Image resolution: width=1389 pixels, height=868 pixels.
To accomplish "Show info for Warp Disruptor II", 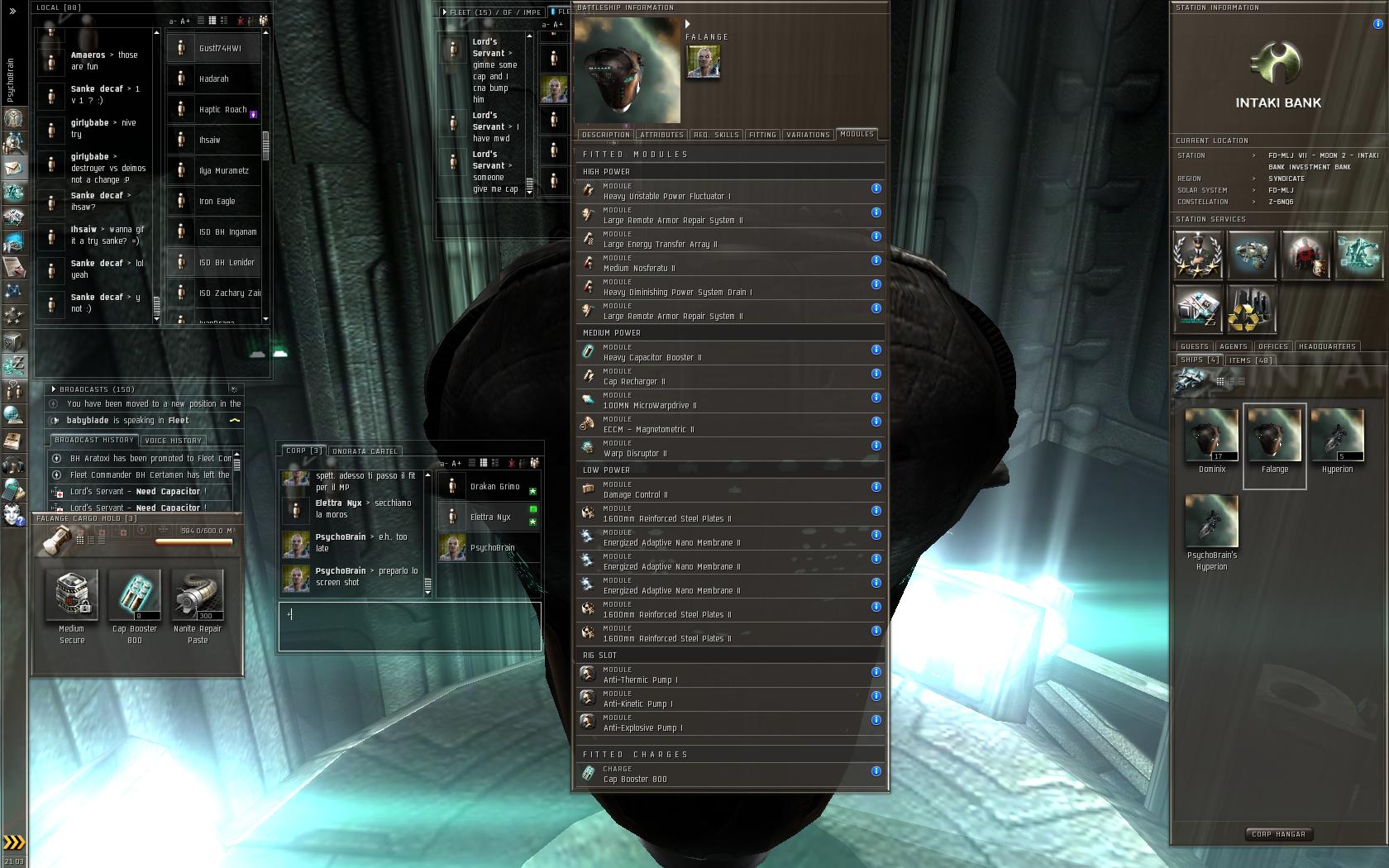I will (876, 446).
